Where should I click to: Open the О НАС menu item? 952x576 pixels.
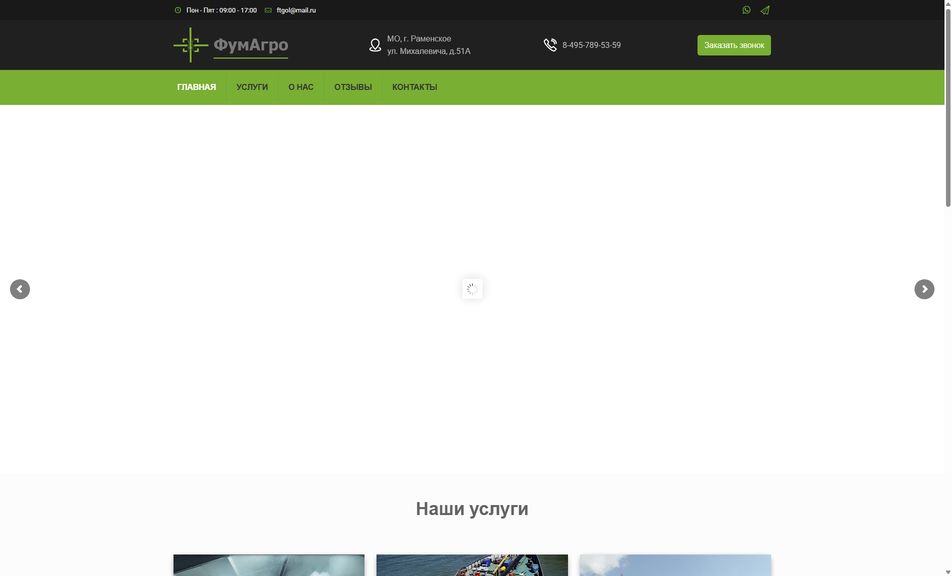[x=301, y=87]
